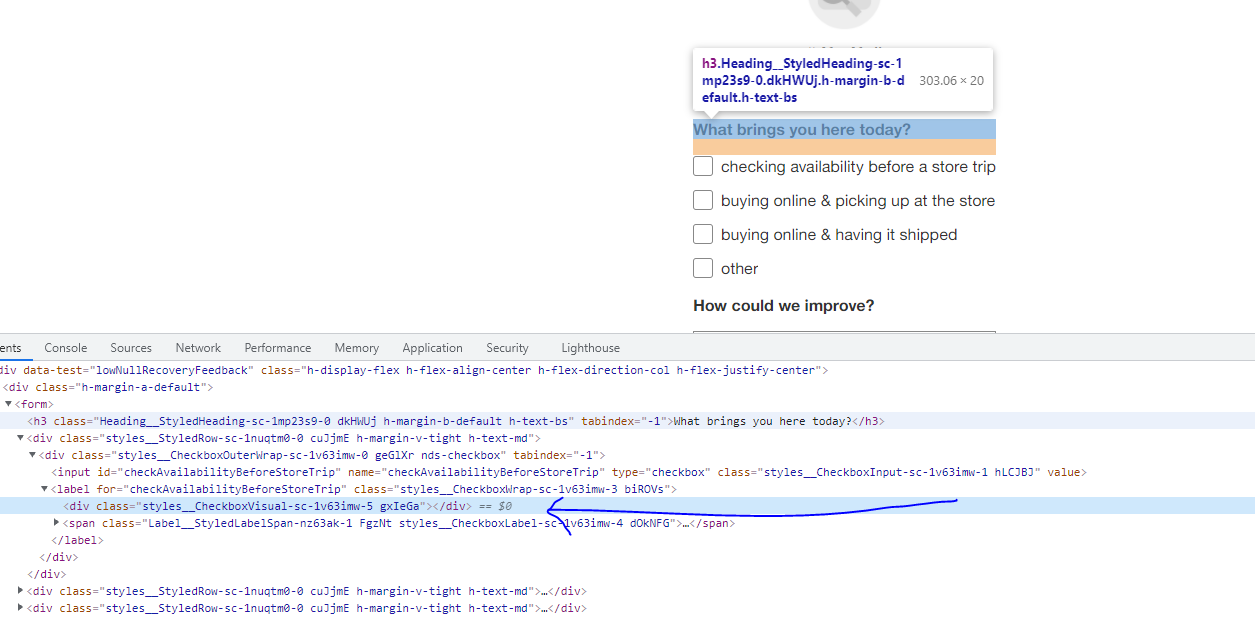Image resolution: width=1255 pixels, height=620 pixels.
Task: Expand the Label__StyledLabelSpan span node
Action: coord(57,523)
